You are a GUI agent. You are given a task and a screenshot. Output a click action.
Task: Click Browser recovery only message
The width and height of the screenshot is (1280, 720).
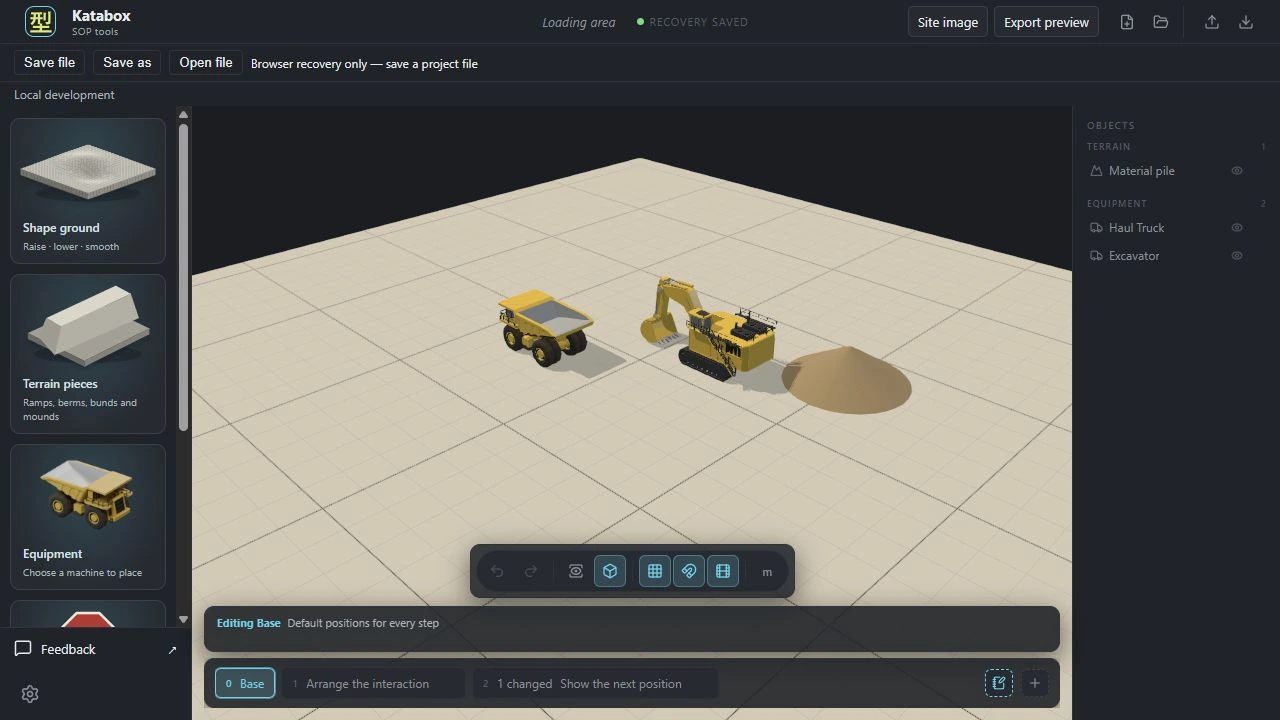click(364, 63)
